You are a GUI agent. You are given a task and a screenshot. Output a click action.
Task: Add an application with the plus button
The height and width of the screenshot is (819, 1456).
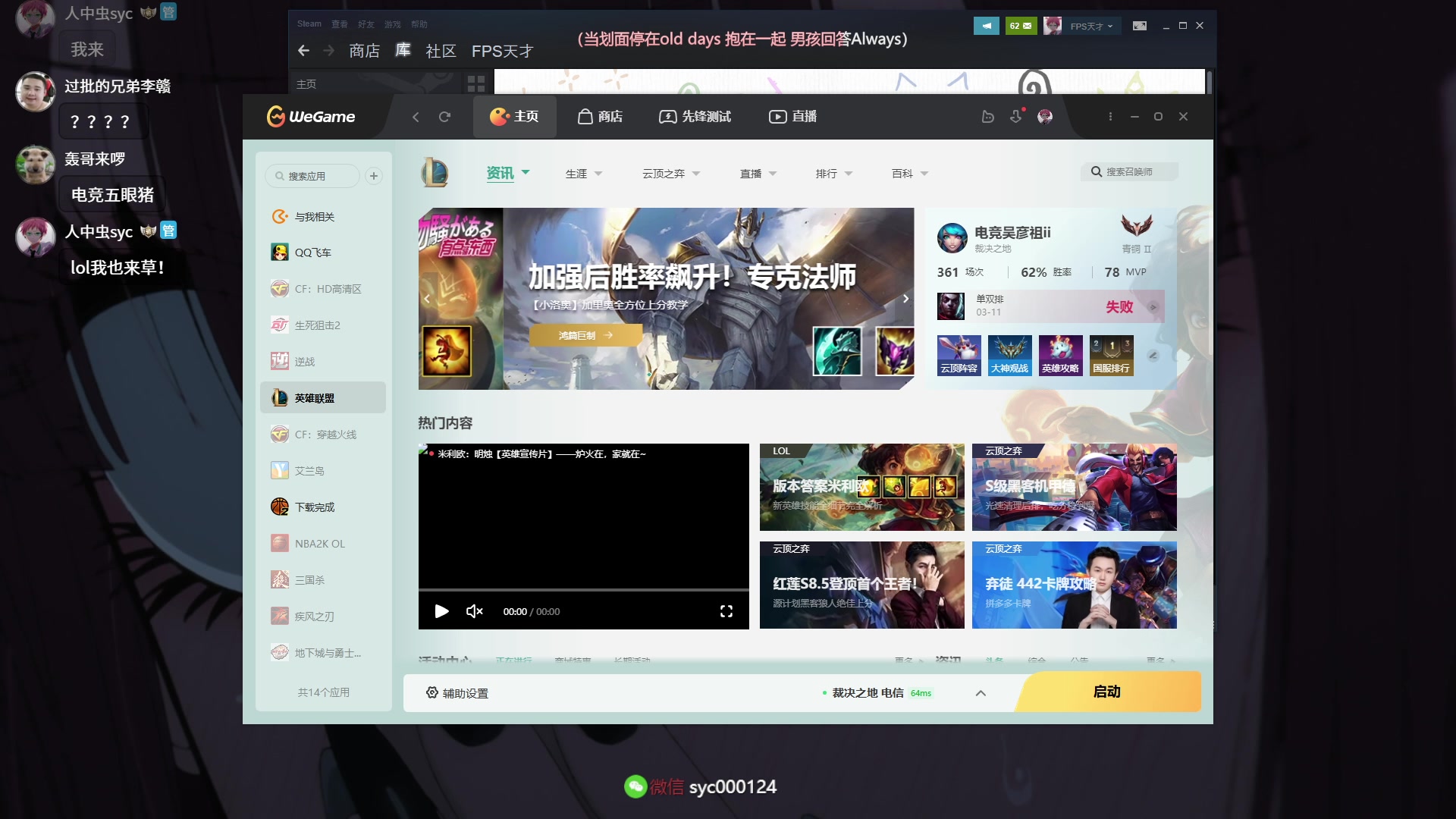[374, 176]
